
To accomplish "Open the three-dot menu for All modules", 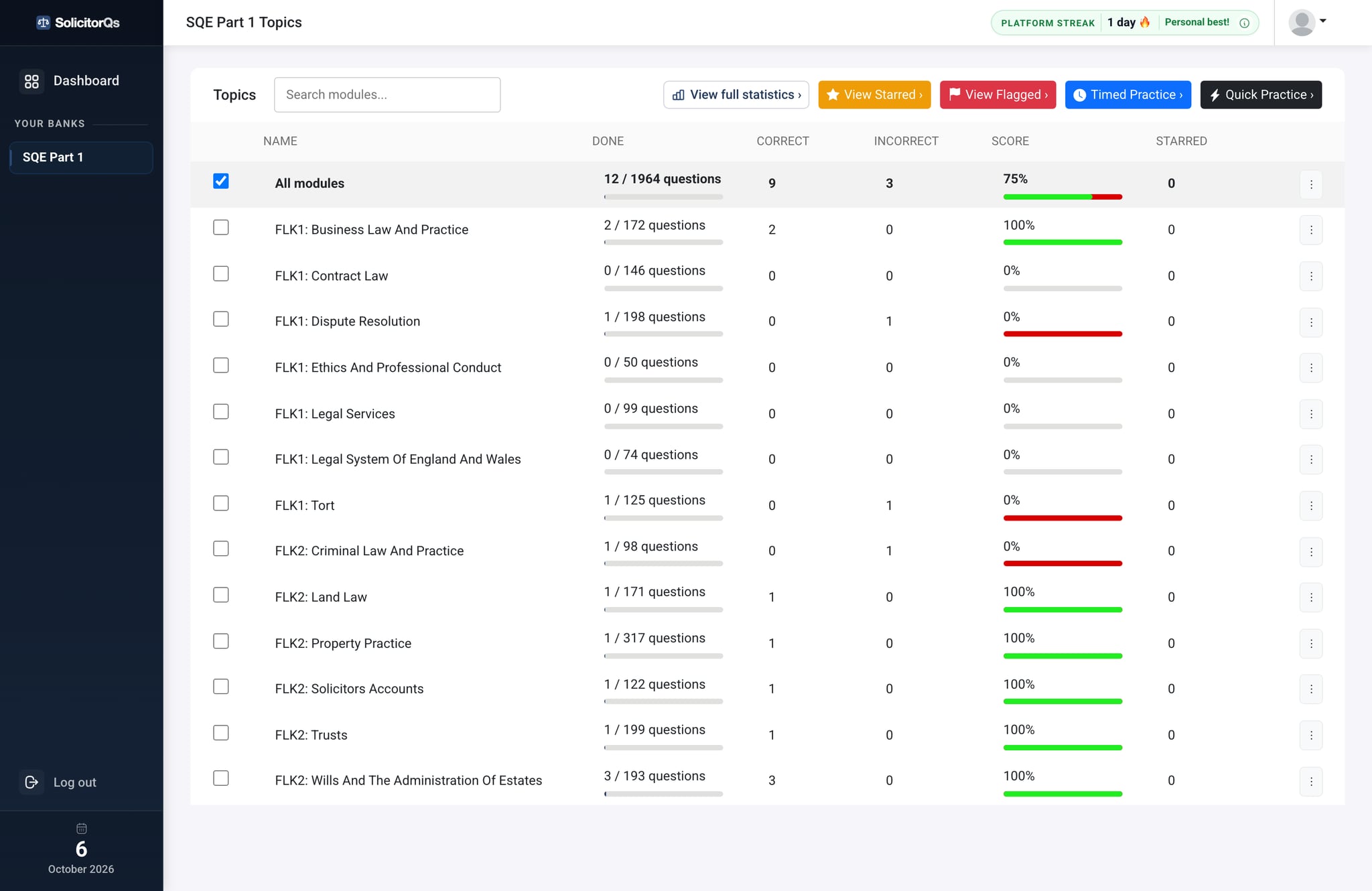I will tap(1311, 184).
